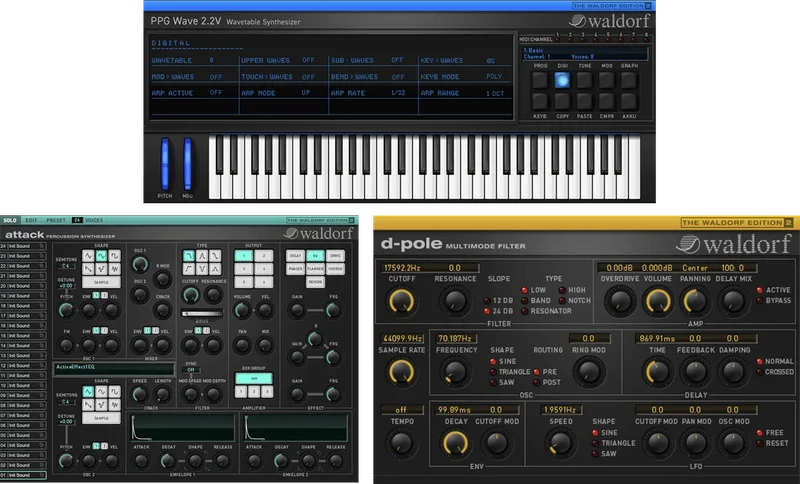Click the SAMPLE button in Attack OSC 1
This screenshot has width=800, height=484.
click(101, 282)
